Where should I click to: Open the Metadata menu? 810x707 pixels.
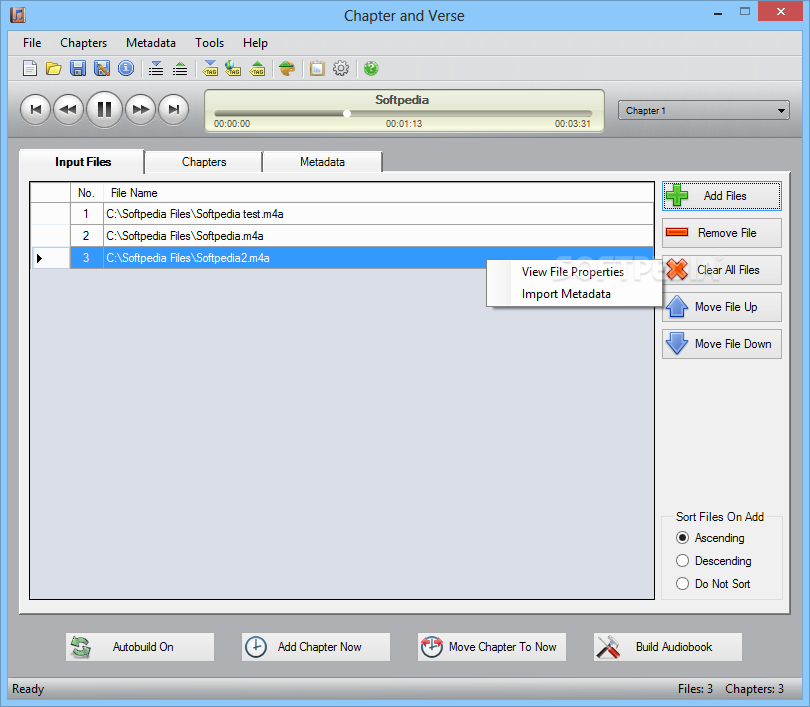pyautogui.click(x=151, y=43)
